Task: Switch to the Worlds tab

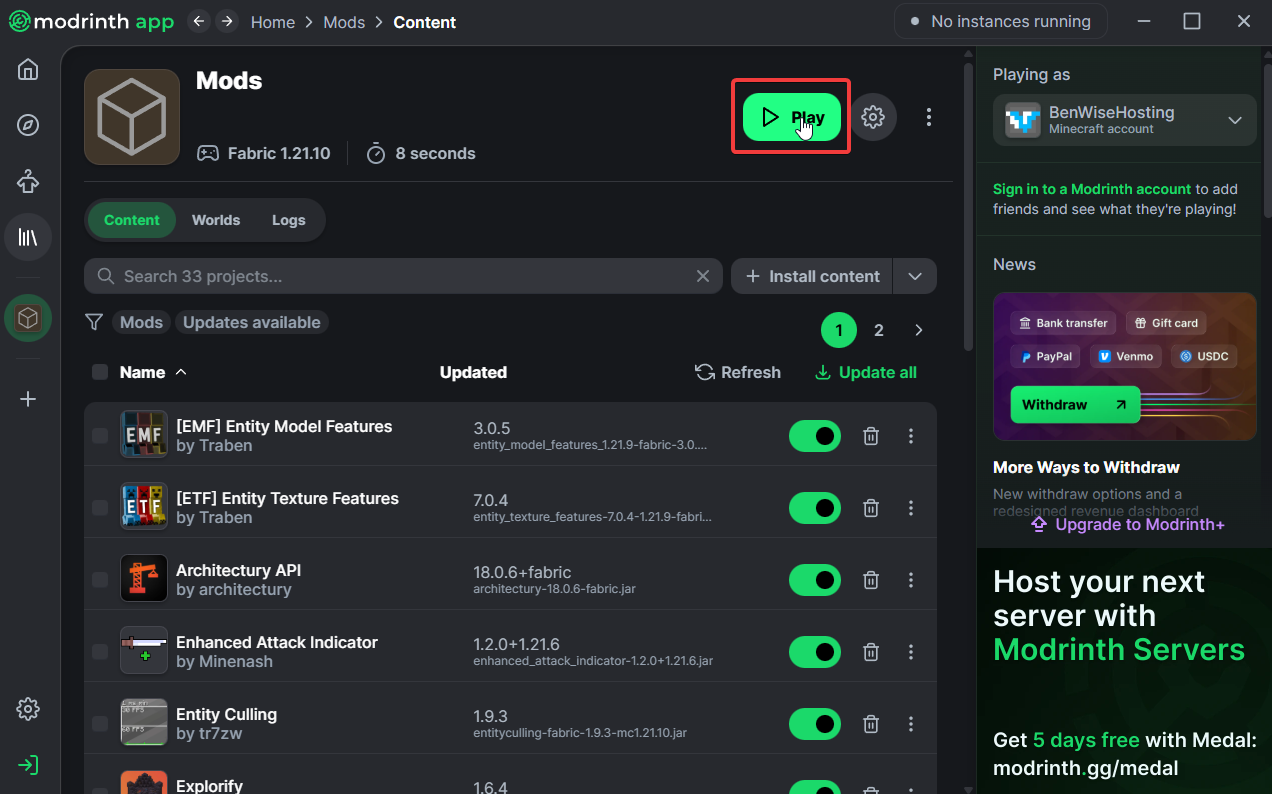Action: click(x=216, y=220)
